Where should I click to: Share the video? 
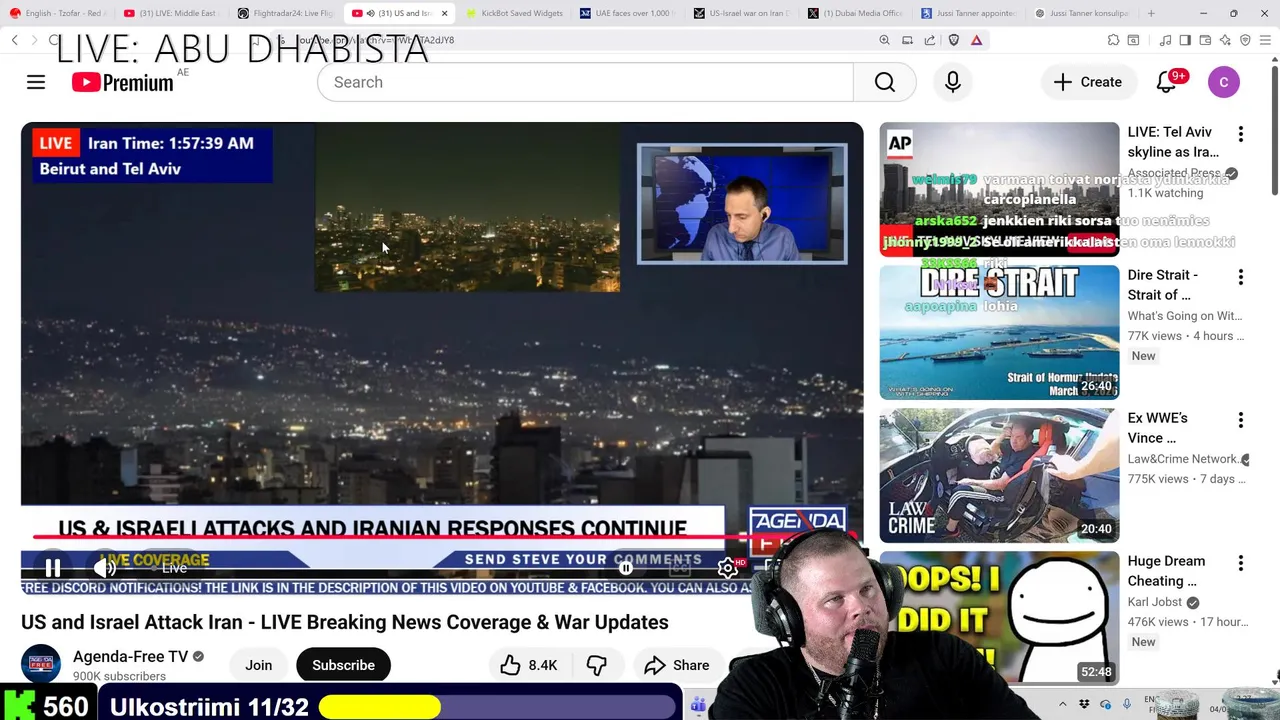(x=677, y=665)
